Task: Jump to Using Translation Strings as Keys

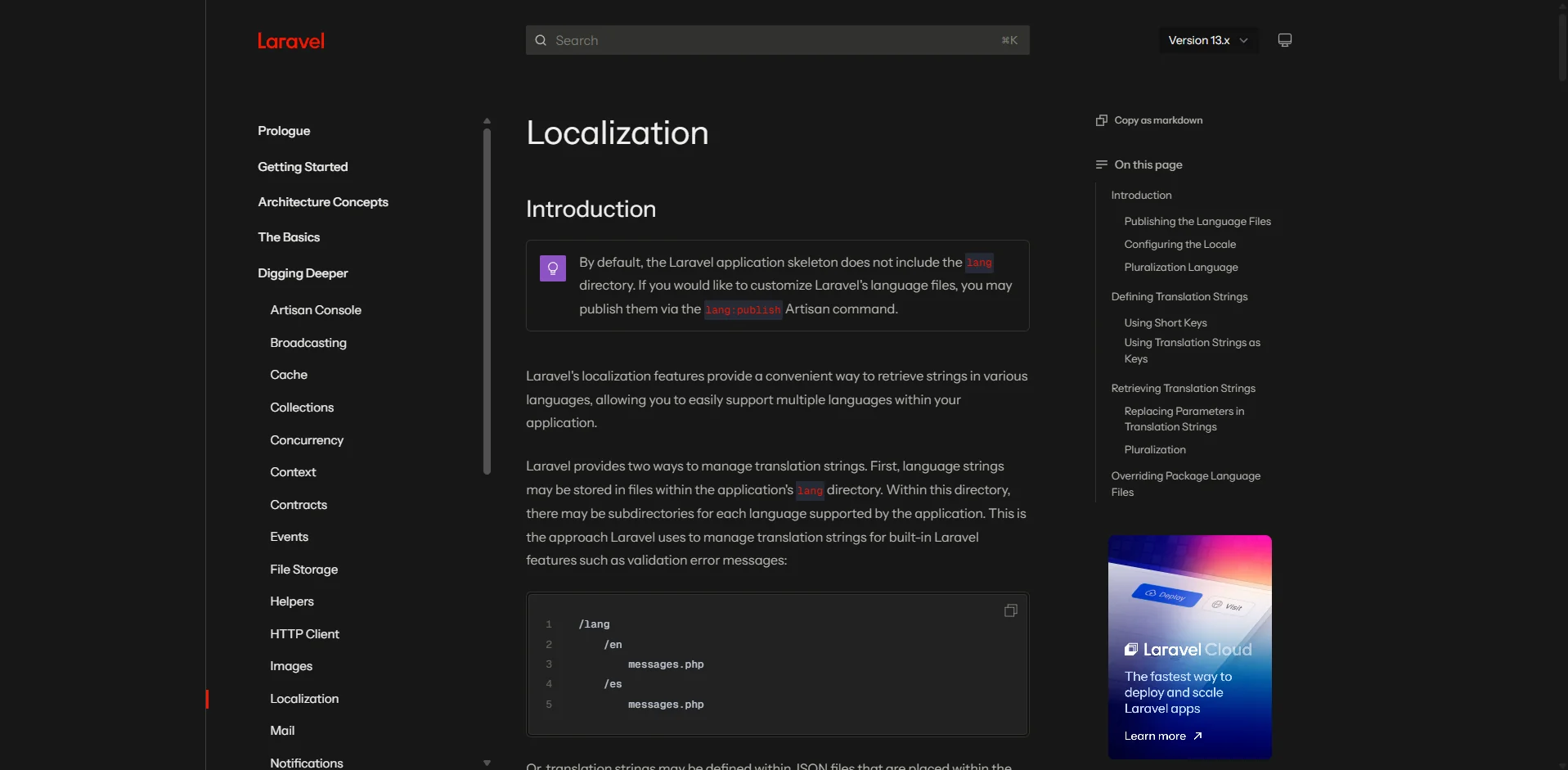Action: point(1192,351)
